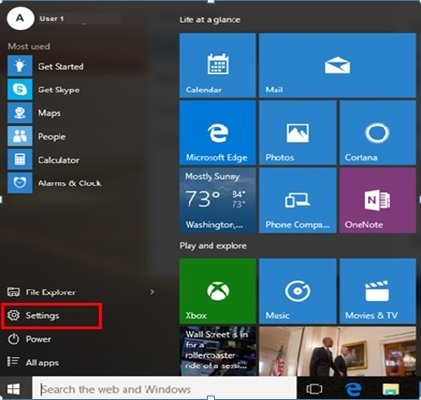The image size is (421, 400).
Task: Click the Most used label
Action: 29,46
